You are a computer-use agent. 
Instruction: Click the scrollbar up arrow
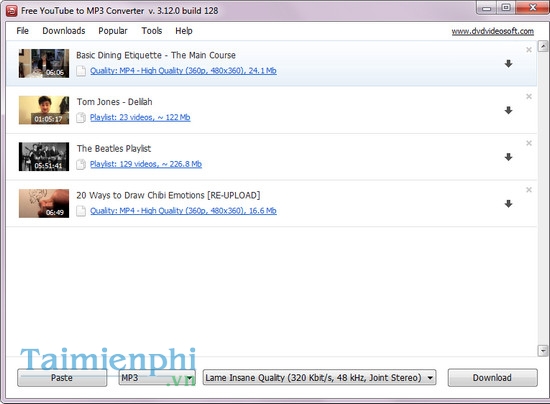[543, 46]
